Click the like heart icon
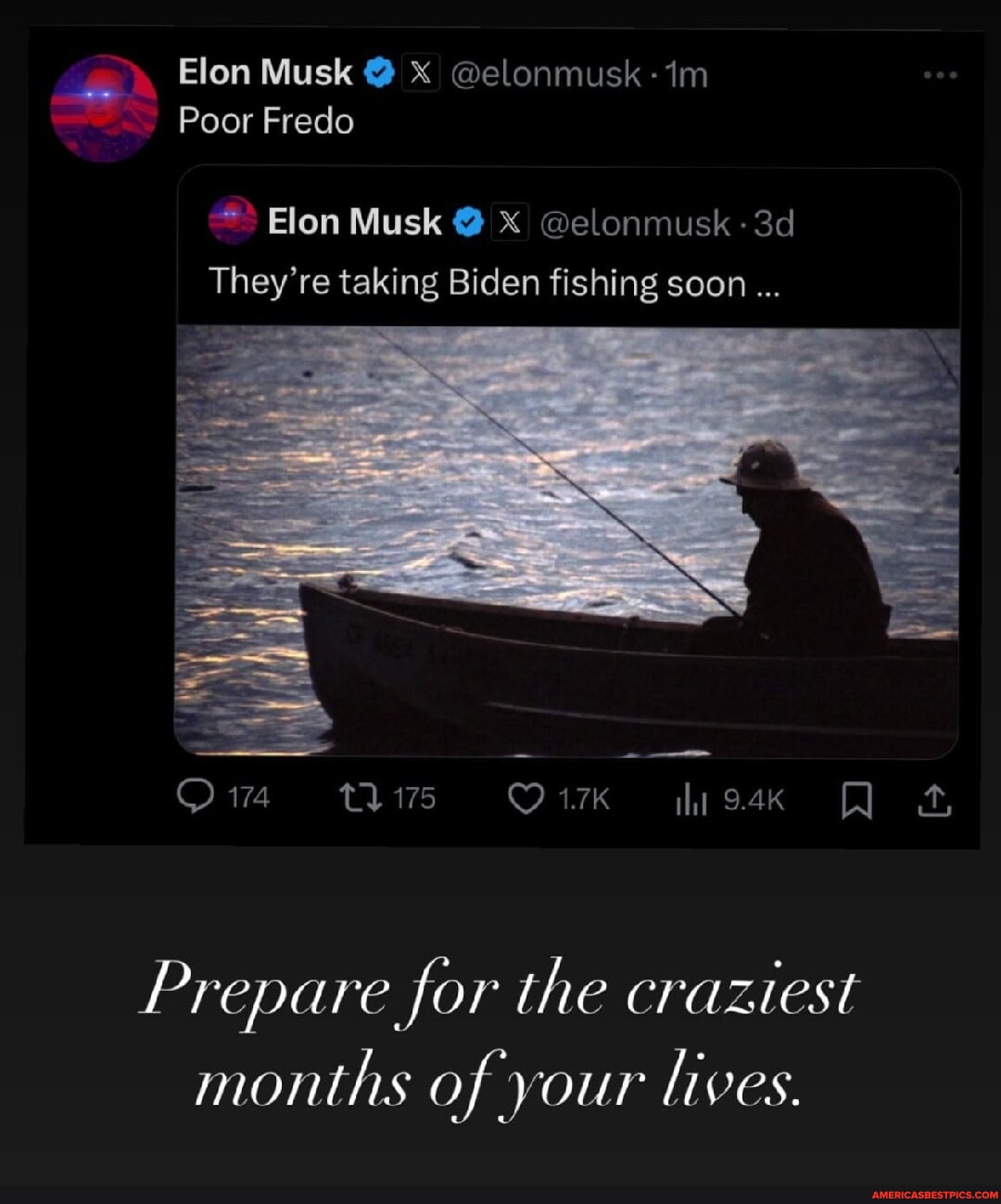The height and width of the screenshot is (1204, 1001). (x=526, y=798)
